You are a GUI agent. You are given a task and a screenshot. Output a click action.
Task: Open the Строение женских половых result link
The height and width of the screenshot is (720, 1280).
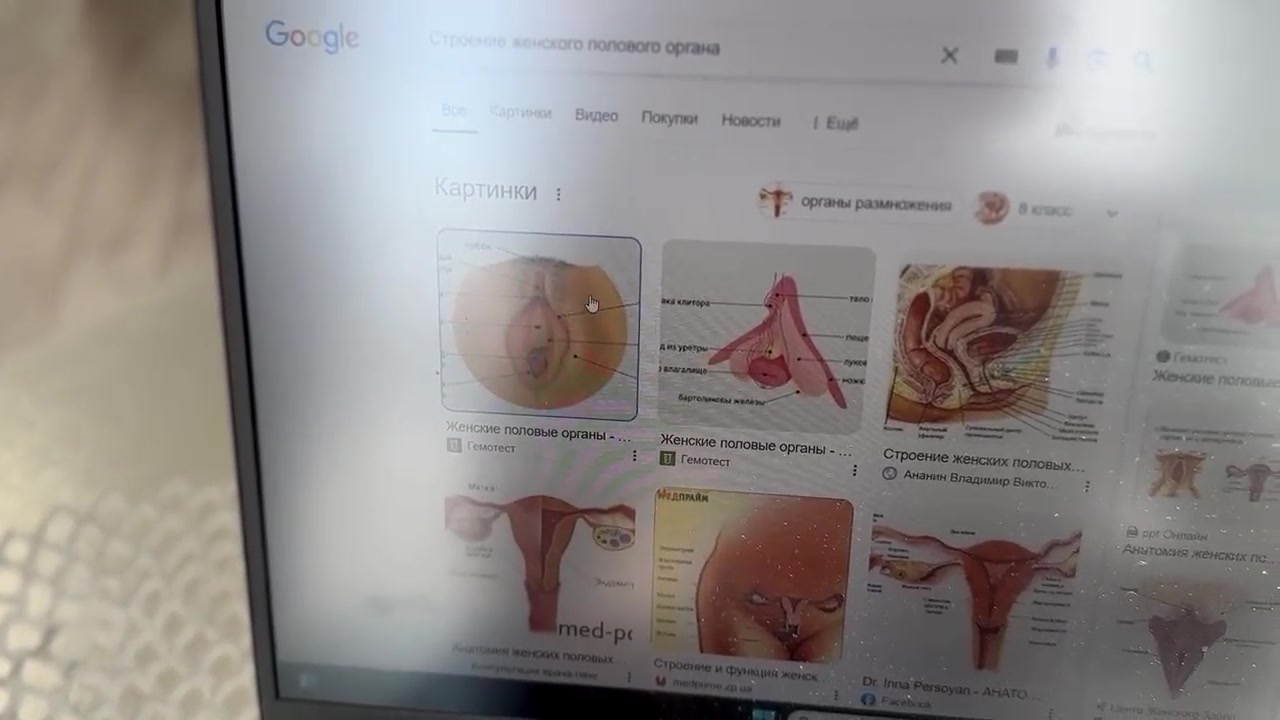(x=982, y=462)
